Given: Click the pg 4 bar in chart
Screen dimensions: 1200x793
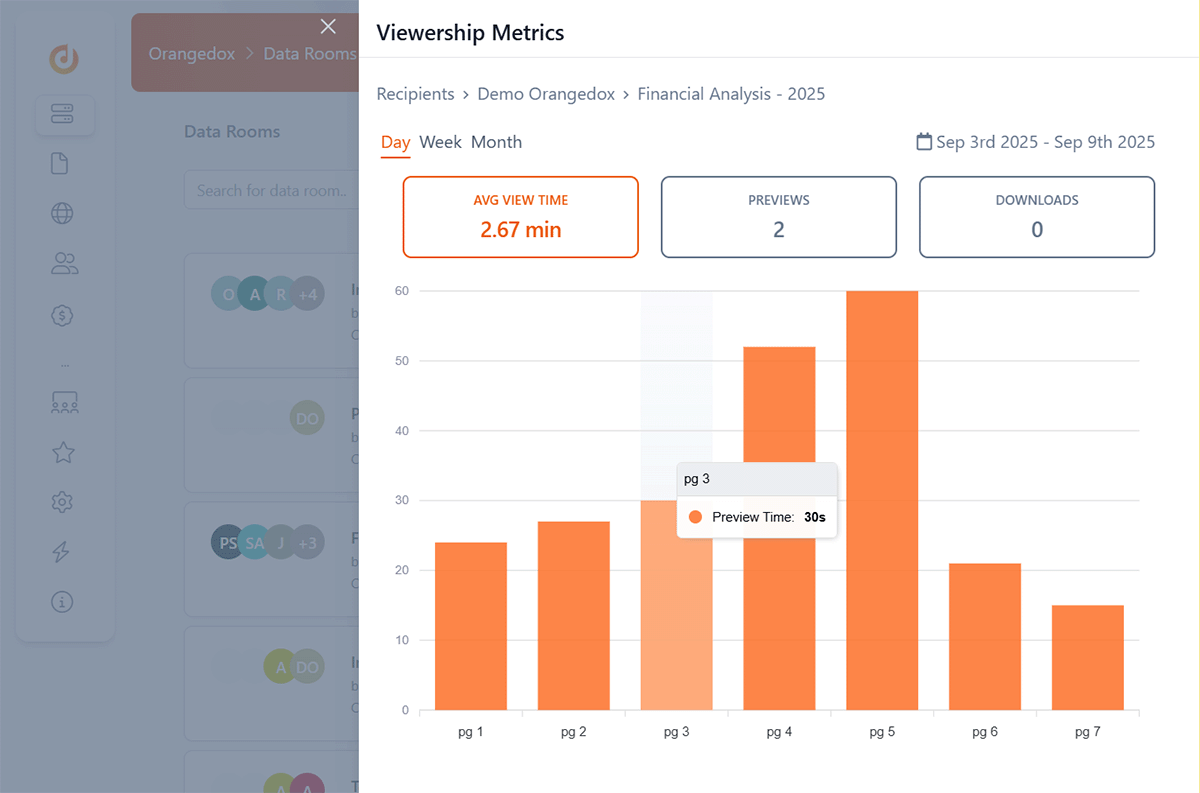Looking at the screenshot, I should point(779,528).
